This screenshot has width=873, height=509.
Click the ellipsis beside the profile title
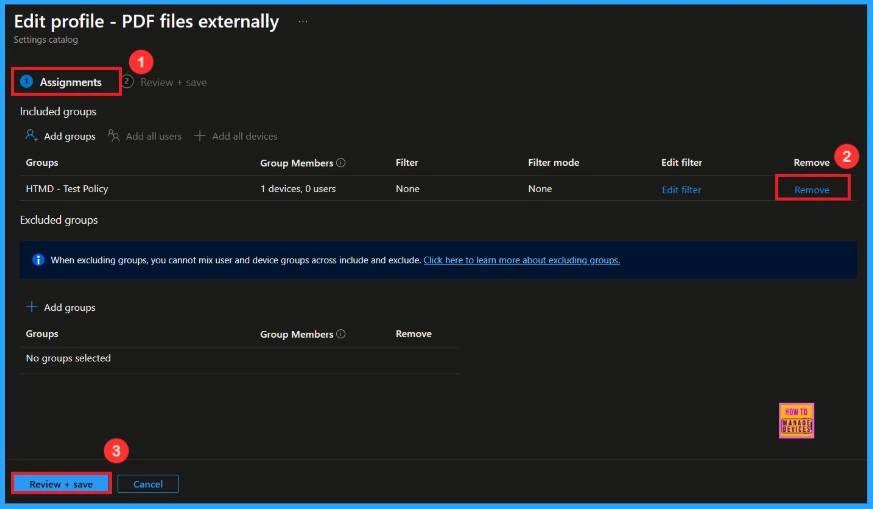[302, 22]
